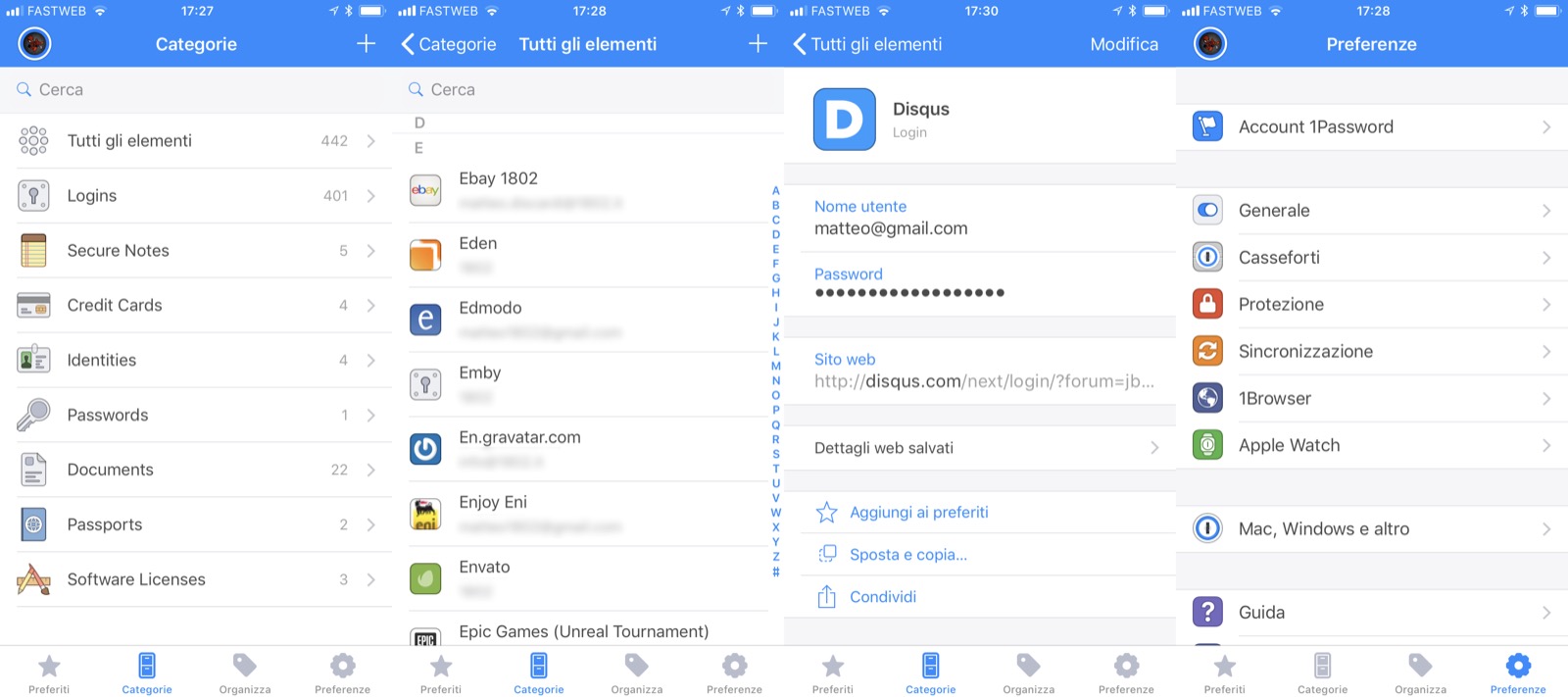Open Dettagli web salvati chevron

(1154, 448)
